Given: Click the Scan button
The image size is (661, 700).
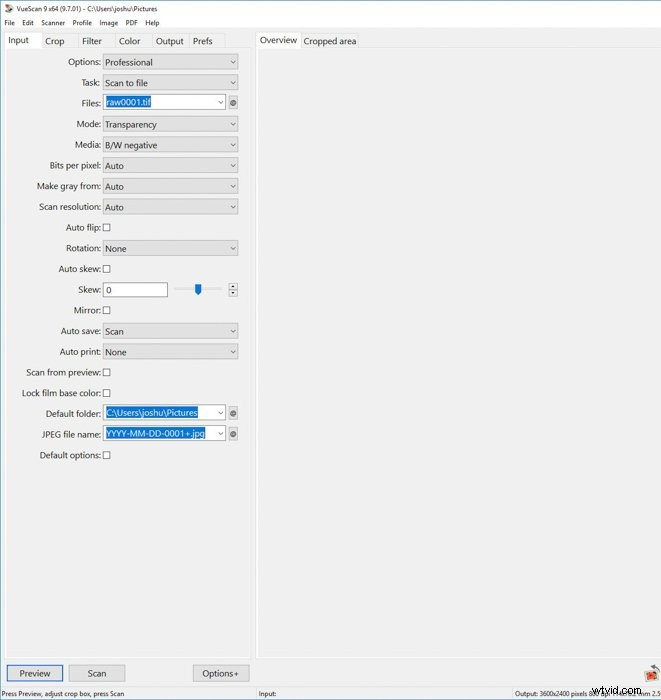Looking at the screenshot, I should [97, 673].
